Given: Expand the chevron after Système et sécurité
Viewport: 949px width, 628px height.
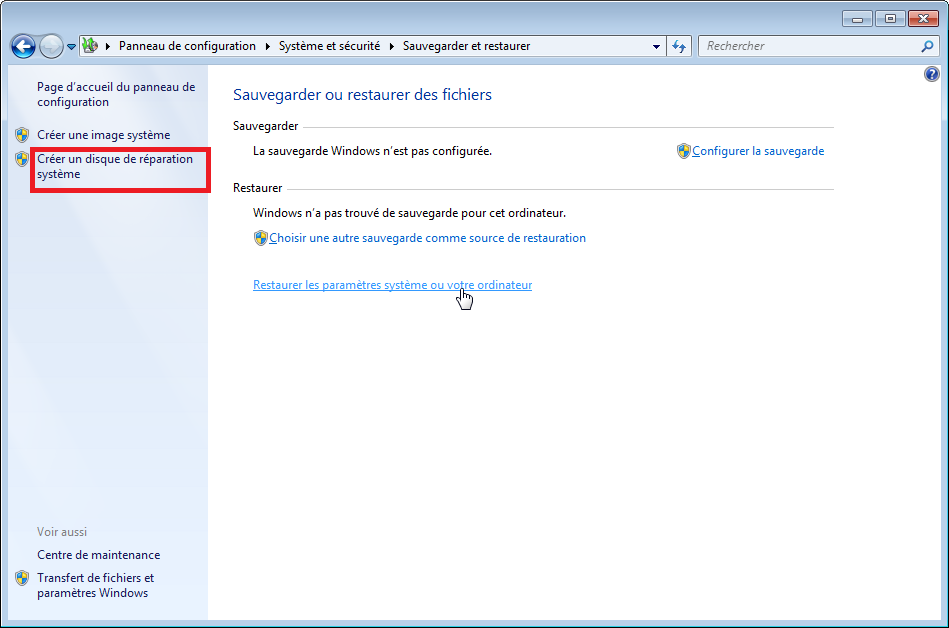Looking at the screenshot, I should 392,46.
